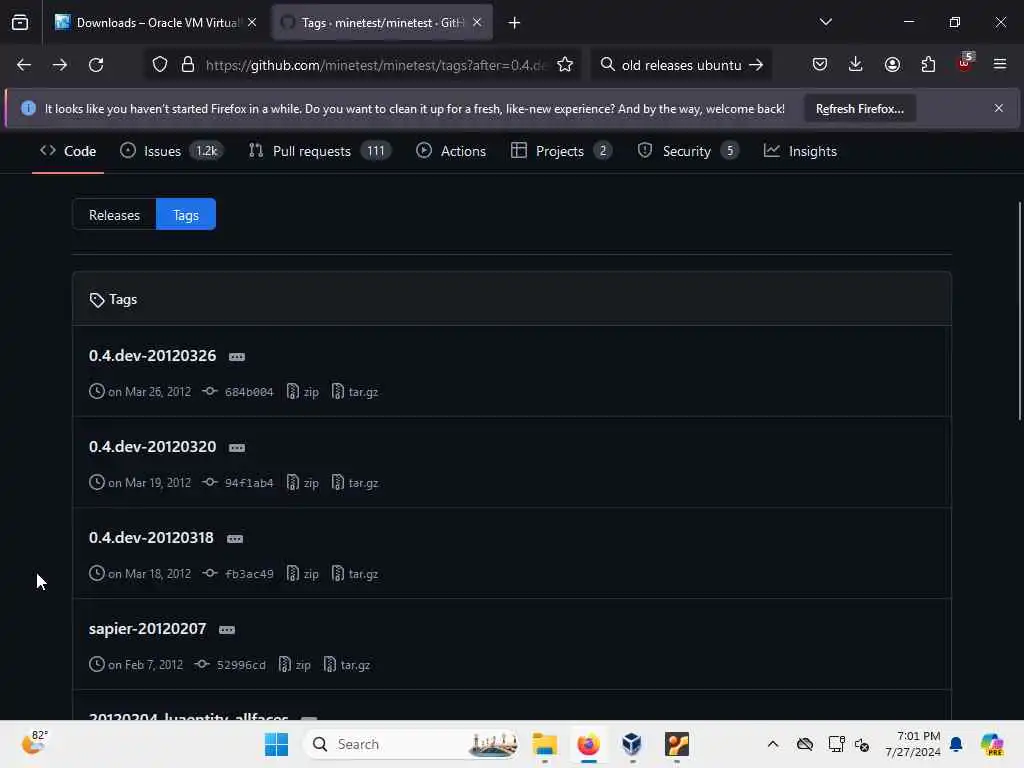Click the page vertical scrollbar thumb

[x=1019, y=311]
